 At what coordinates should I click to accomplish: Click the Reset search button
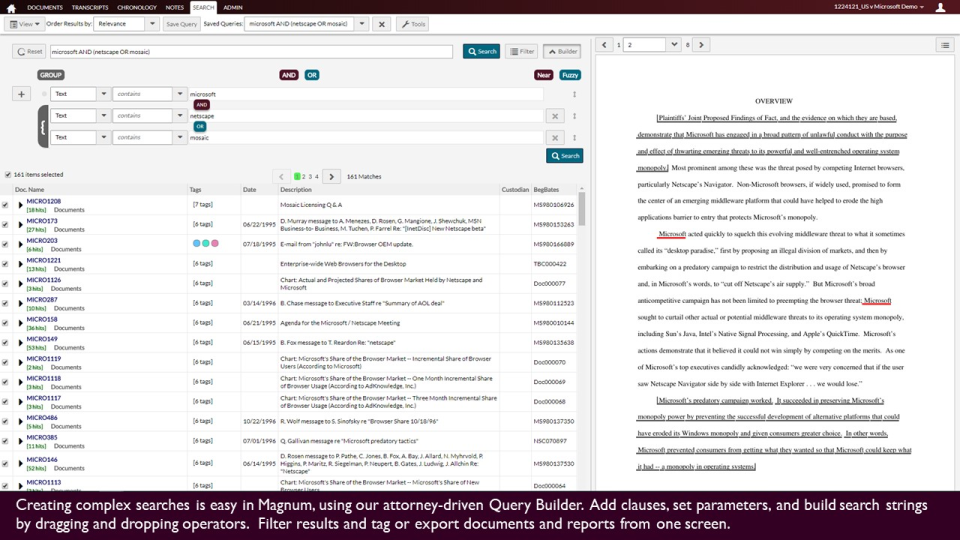tap(29, 51)
